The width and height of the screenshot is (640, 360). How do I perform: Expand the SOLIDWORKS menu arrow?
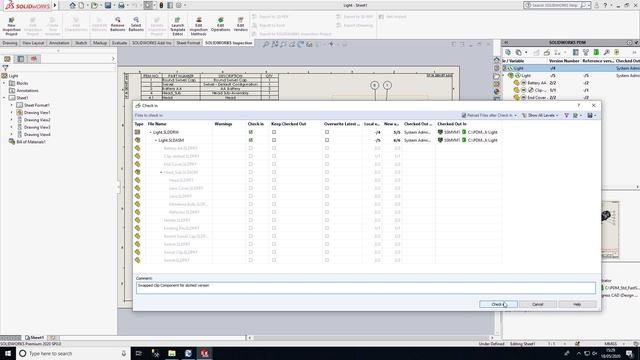56,5
